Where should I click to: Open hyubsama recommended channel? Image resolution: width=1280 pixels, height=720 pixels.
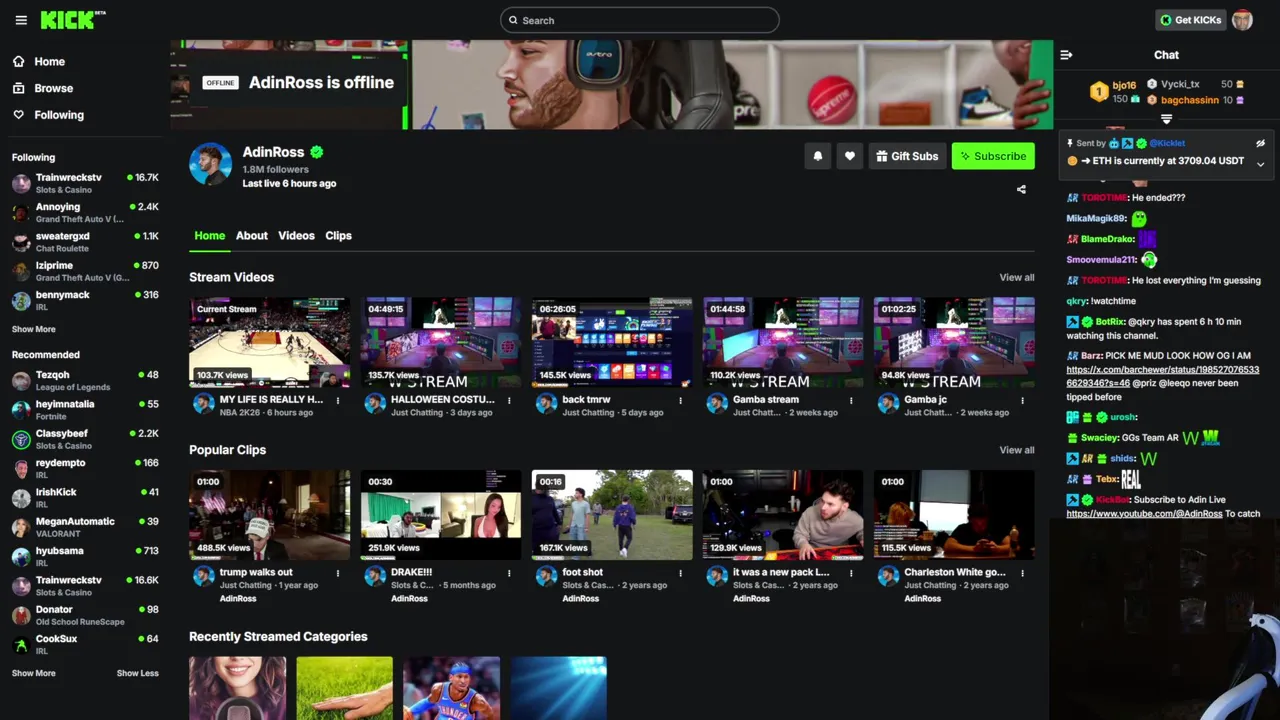click(85, 556)
